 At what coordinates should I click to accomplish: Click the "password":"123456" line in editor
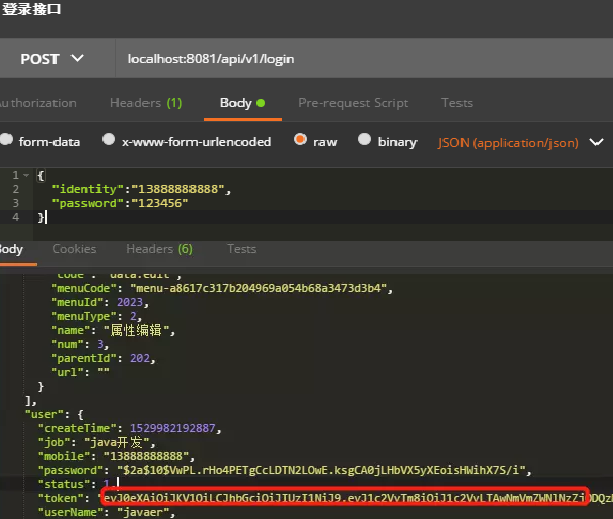pos(120,203)
